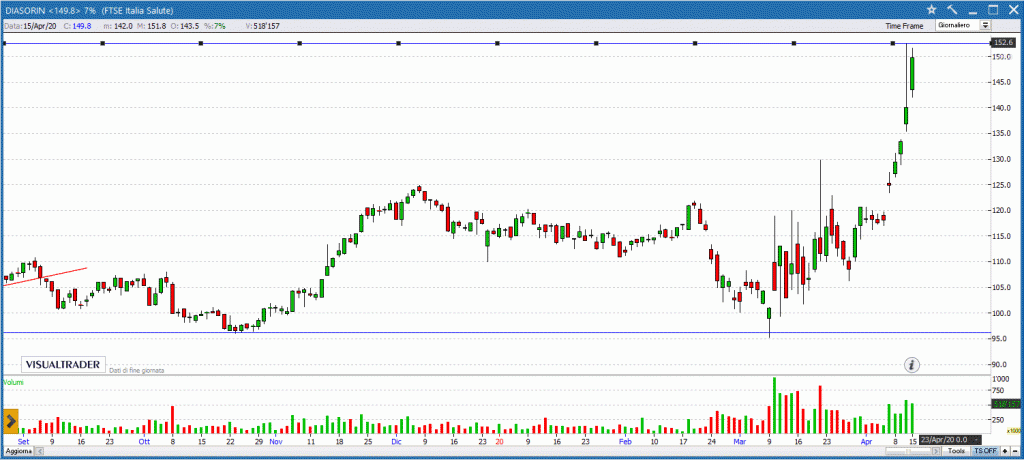Click the Aggiorna button

[x=18, y=451]
